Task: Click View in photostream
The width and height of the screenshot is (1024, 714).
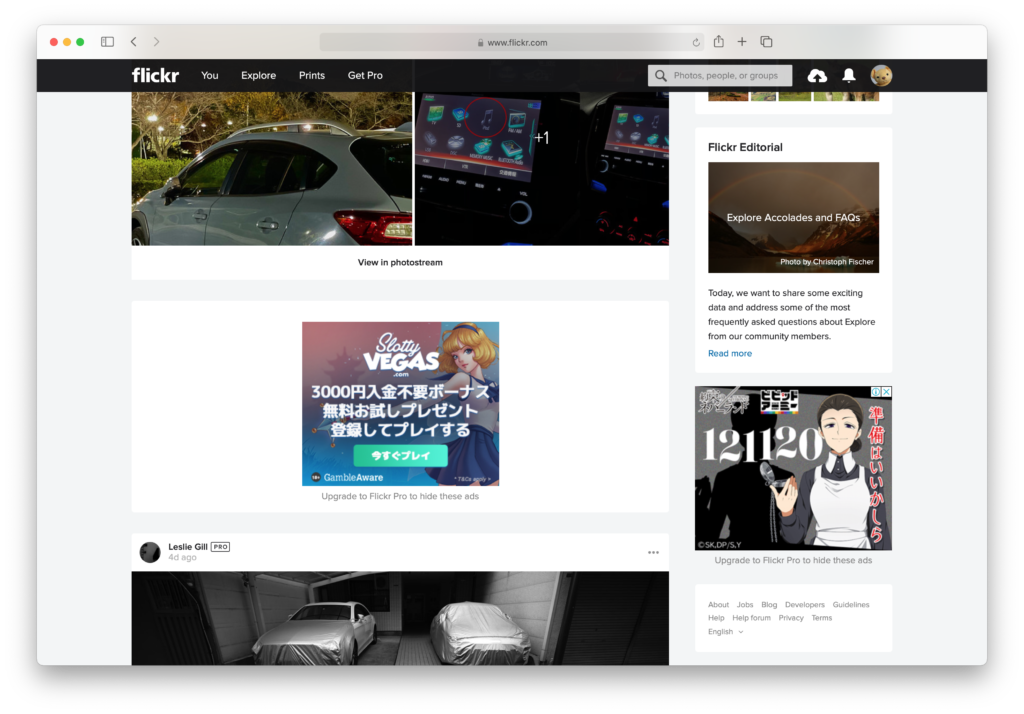Action: (x=400, y=263)
